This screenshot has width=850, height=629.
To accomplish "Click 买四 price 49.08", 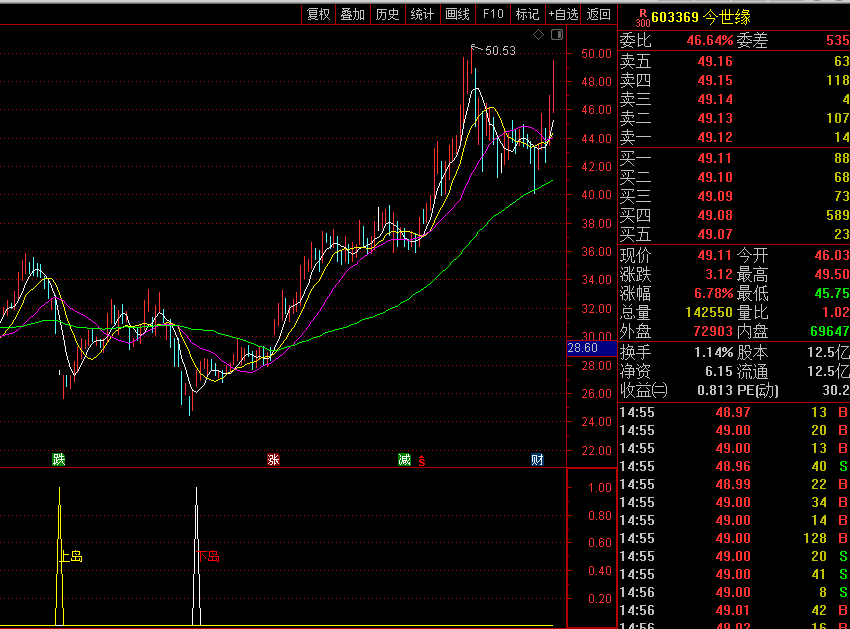I will pos(715,215).
